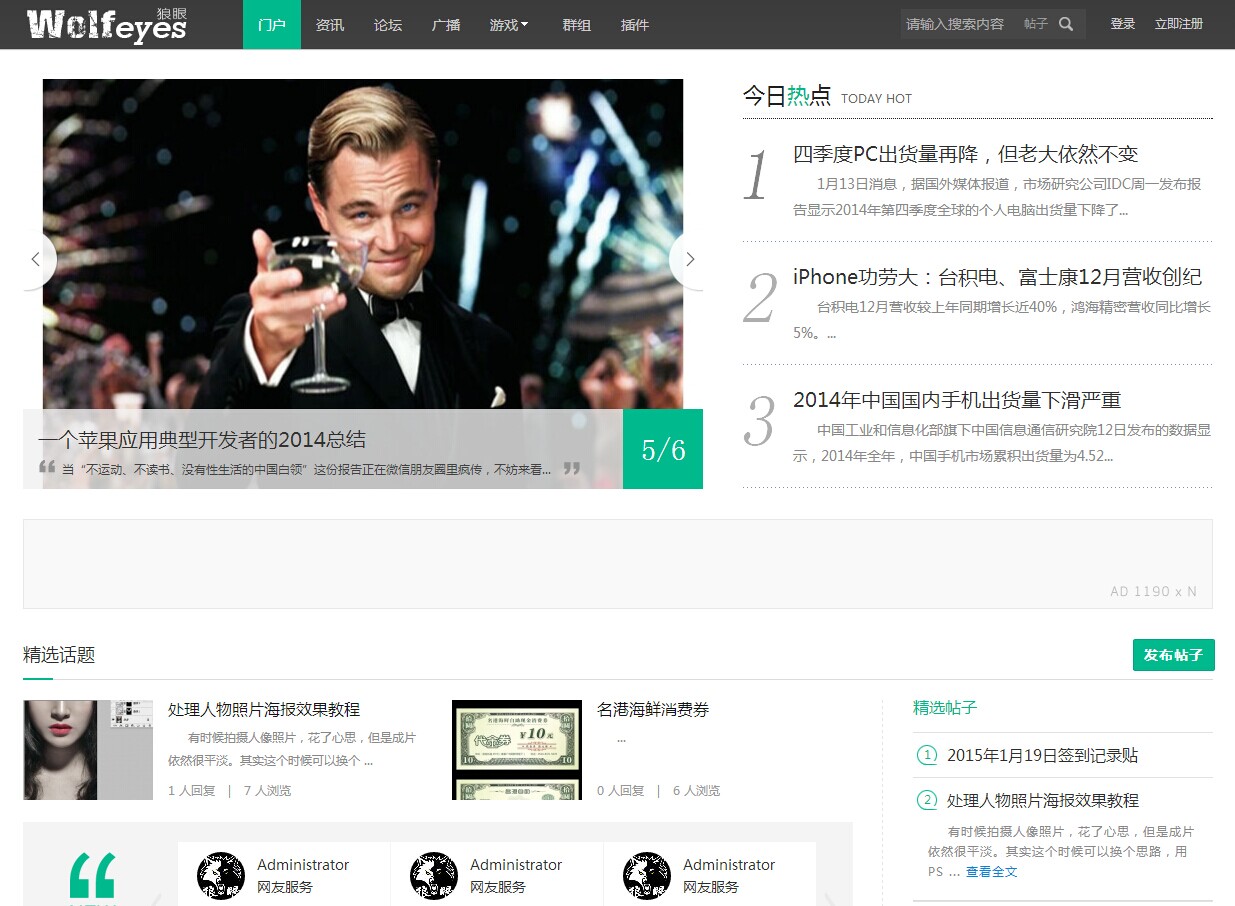Click the Wolfeyes site logo
This screenshot has height=906, width=1235.
click(x=107, y=24)
